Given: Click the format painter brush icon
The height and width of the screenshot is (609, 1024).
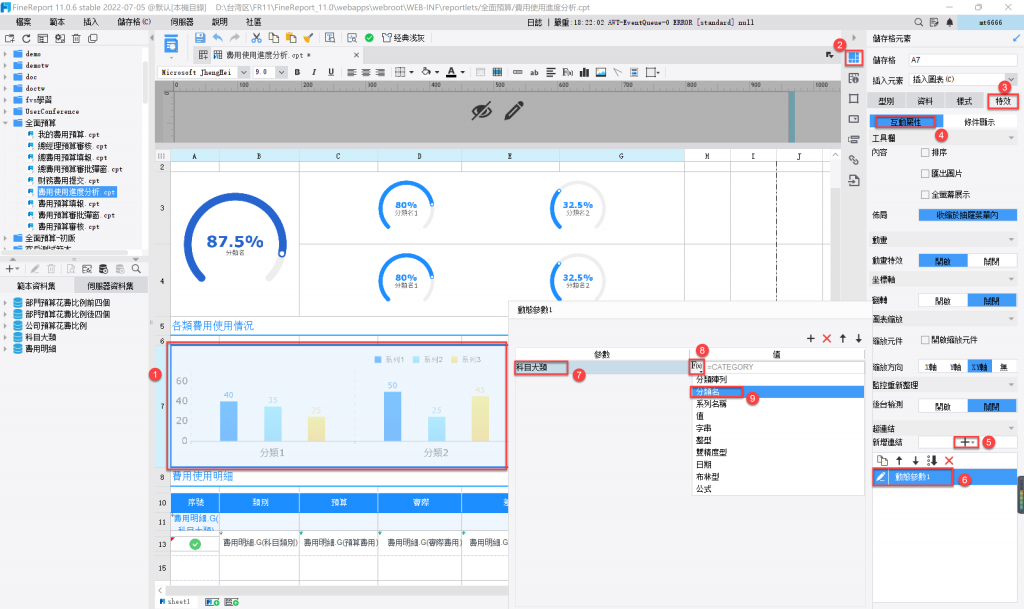Looking at the screenshot, I should coord(308,37).
